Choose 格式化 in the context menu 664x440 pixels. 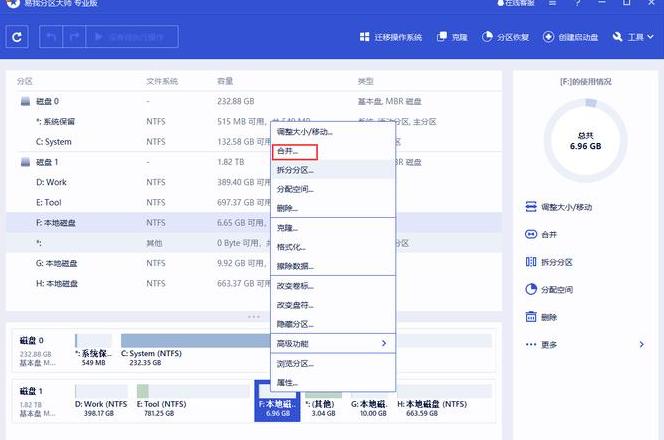(x=333, y=247)
